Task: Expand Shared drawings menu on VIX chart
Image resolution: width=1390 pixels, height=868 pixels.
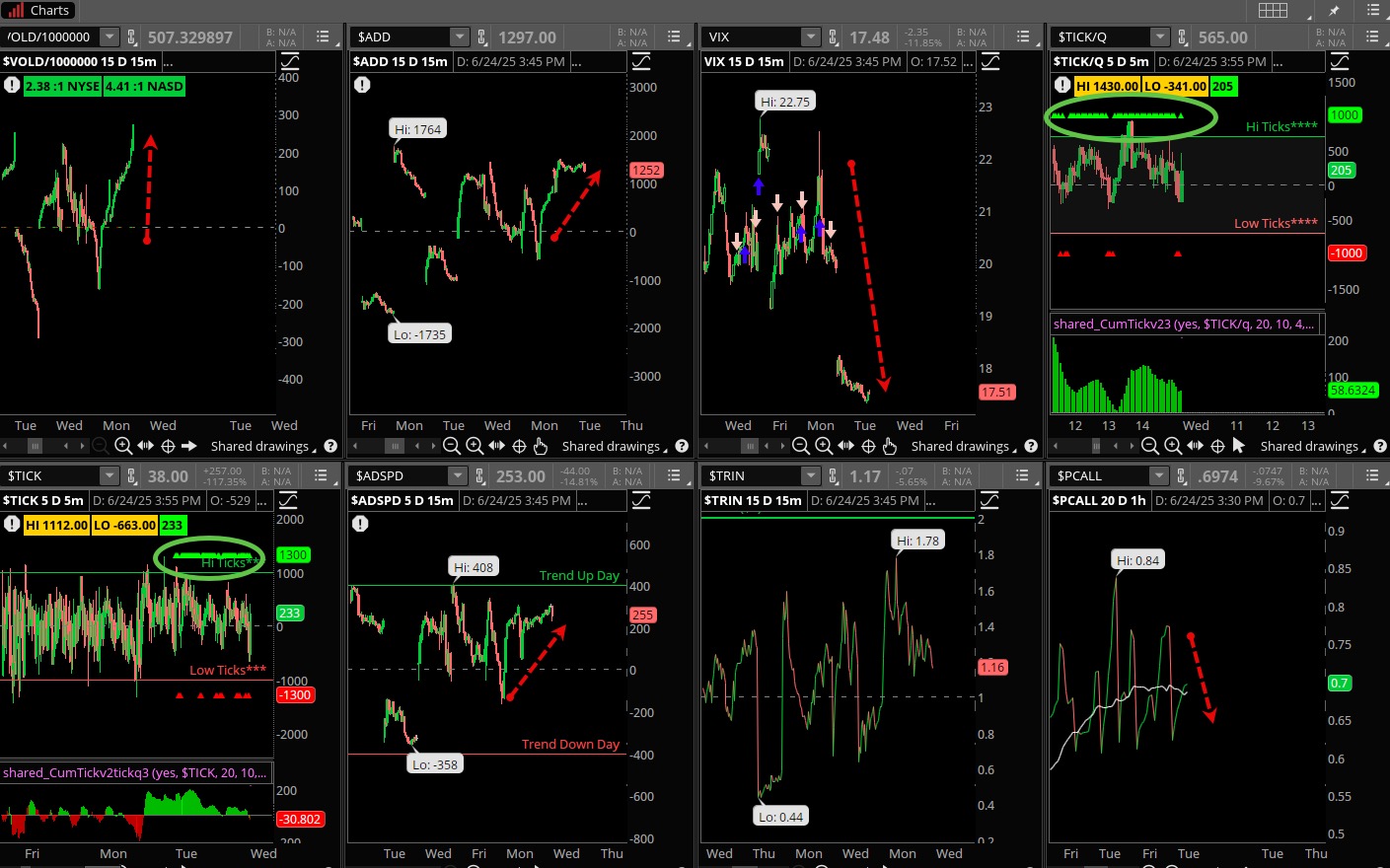Action: (x=964, y=447)
